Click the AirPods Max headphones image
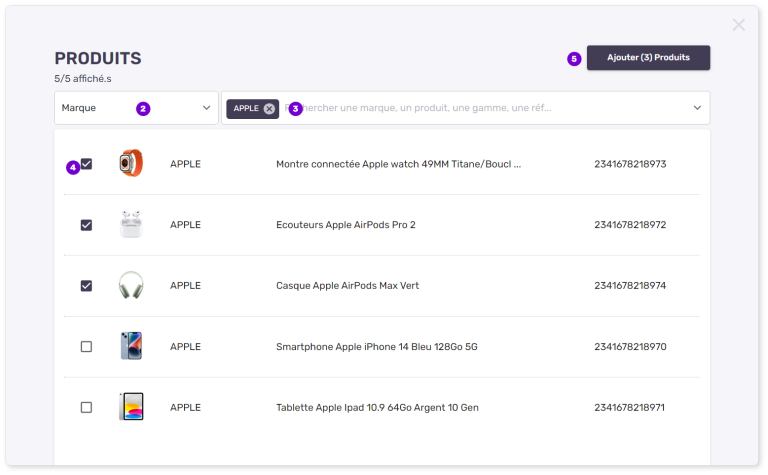 click(131, 286)
